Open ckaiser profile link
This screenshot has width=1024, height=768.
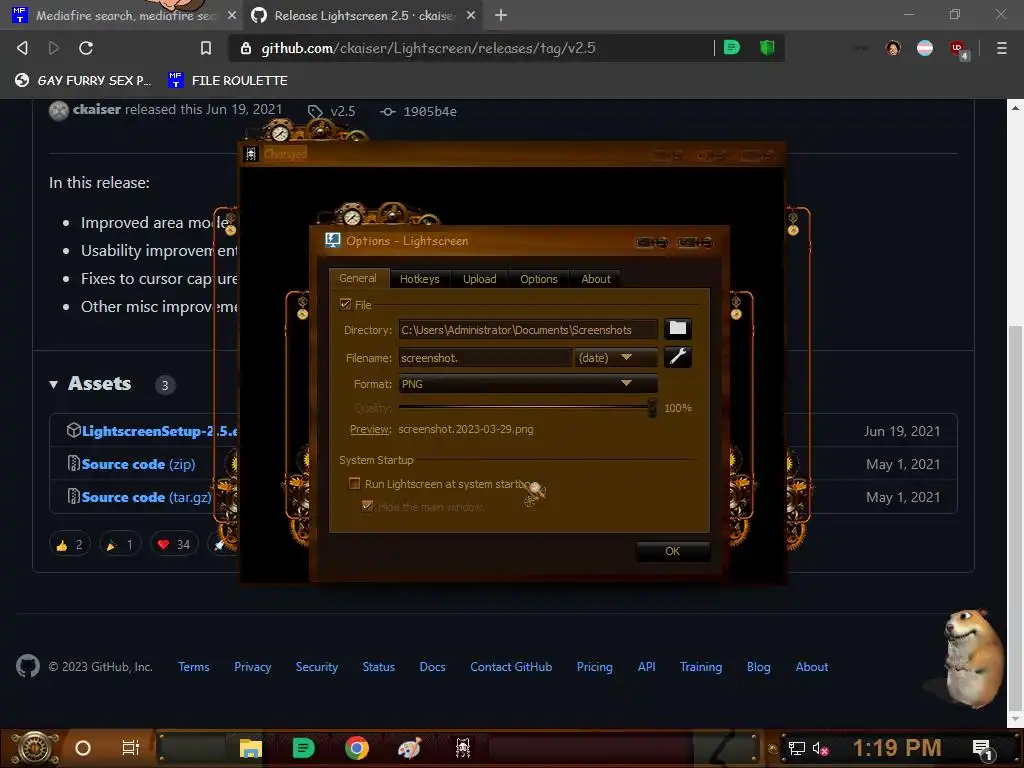[97, 109]
